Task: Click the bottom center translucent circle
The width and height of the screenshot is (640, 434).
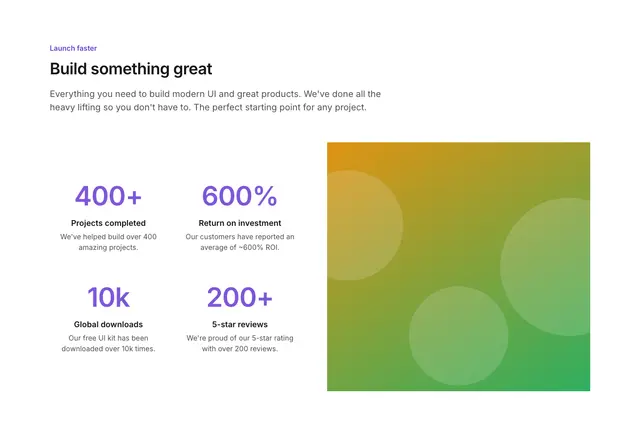Action: click(459, 336)
